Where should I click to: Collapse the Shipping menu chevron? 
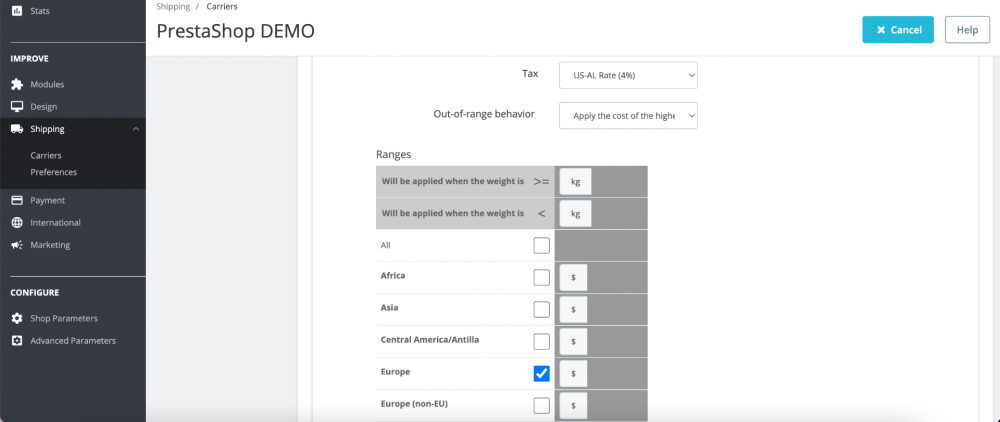(x=135, y=129)
